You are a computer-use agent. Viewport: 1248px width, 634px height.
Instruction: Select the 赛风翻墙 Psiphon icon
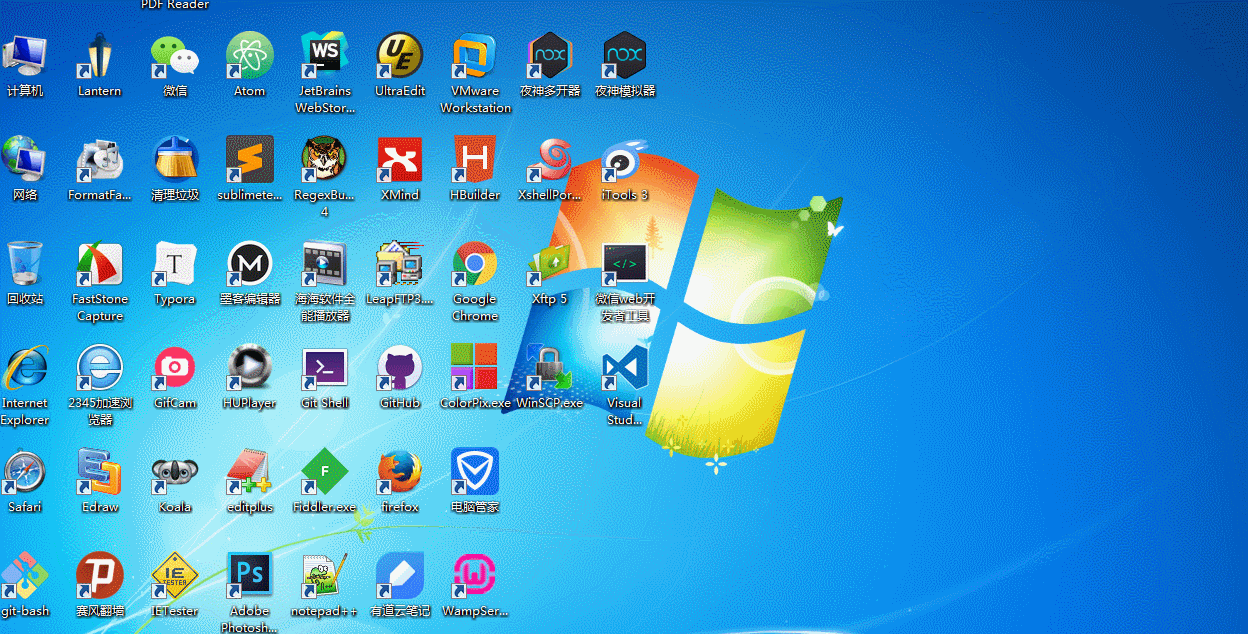(100, 576)
